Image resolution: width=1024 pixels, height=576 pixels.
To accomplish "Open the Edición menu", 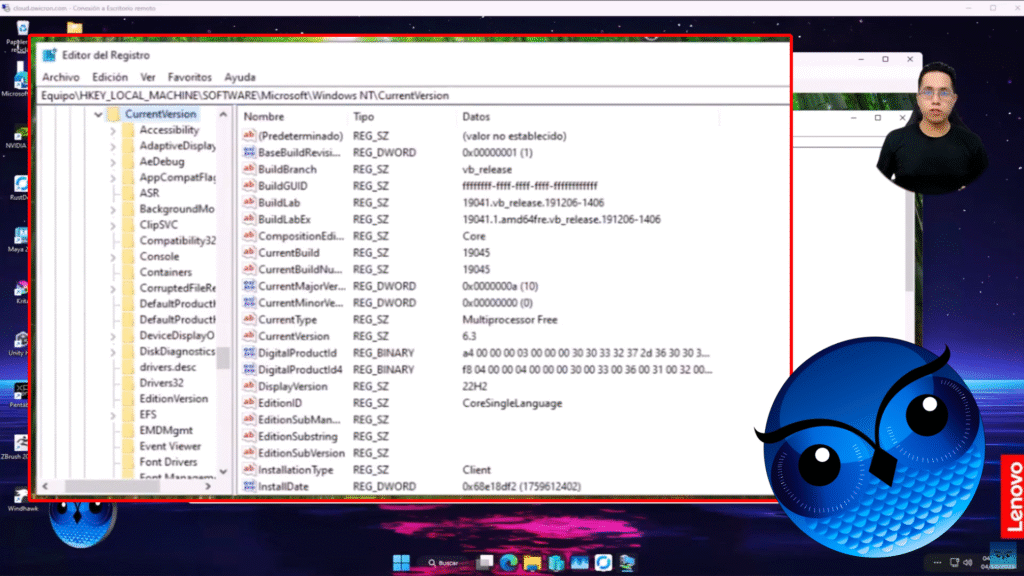I will coord(110,77).
